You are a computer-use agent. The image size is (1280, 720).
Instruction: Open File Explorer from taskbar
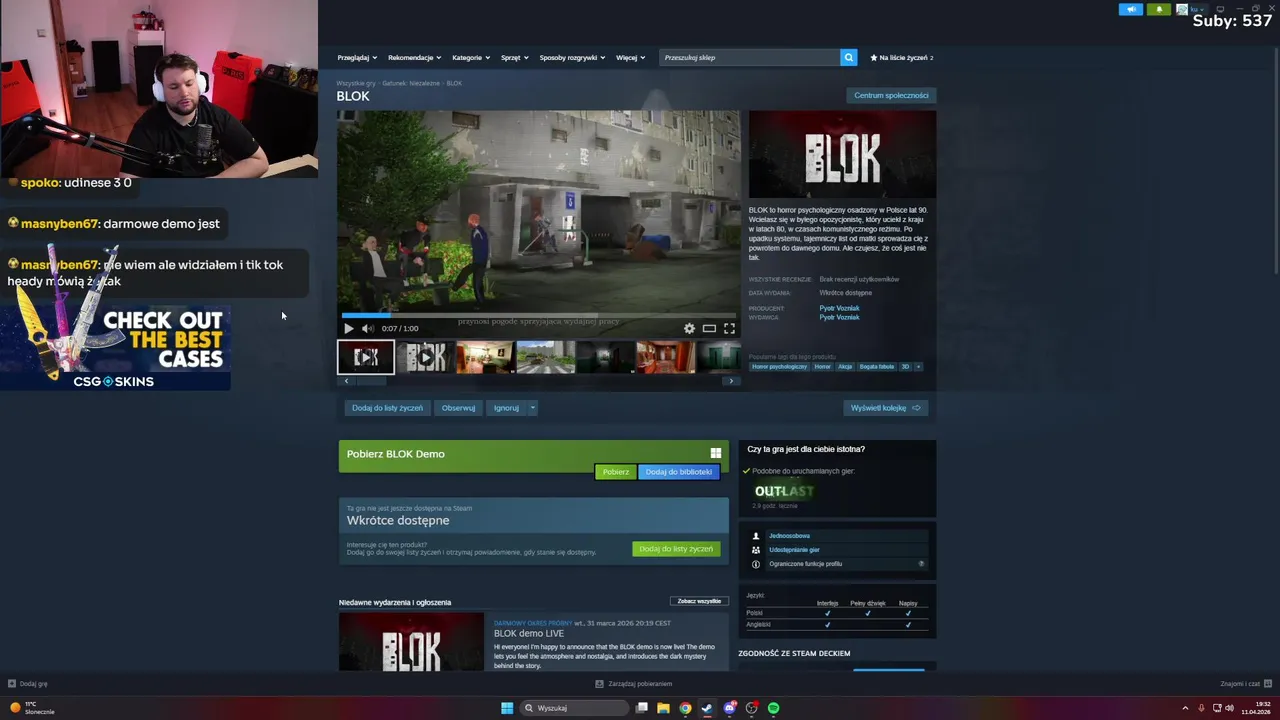[663, 708]
